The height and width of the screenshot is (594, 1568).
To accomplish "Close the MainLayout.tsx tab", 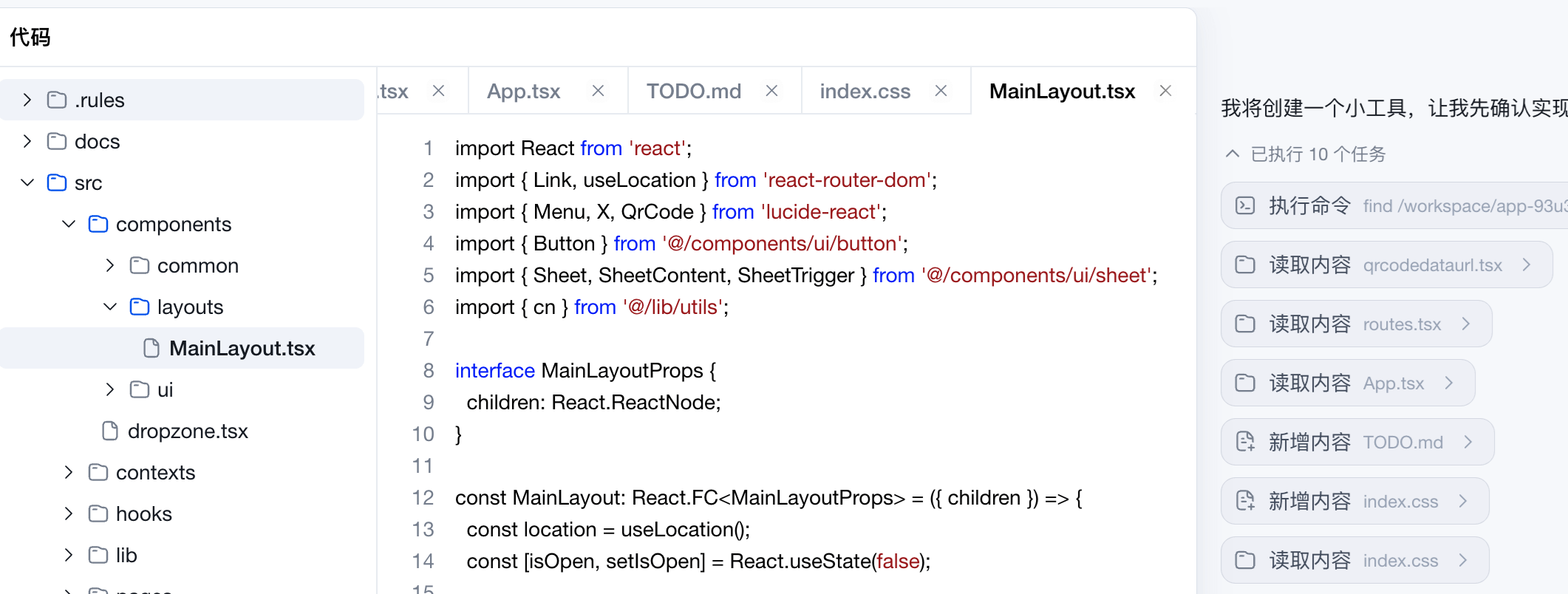I will 1165,91.
